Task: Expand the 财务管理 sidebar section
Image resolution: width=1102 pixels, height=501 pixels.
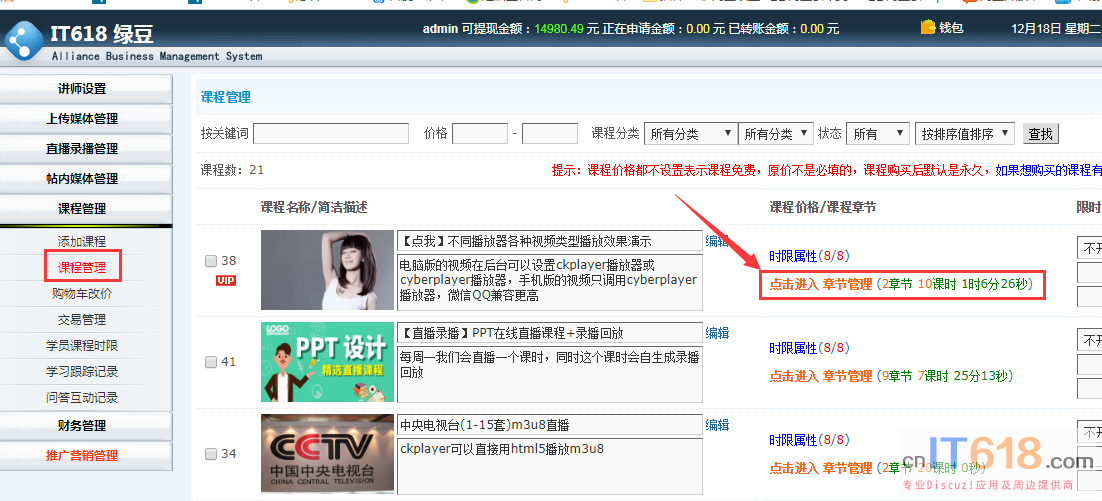Action: pos(82,426)
